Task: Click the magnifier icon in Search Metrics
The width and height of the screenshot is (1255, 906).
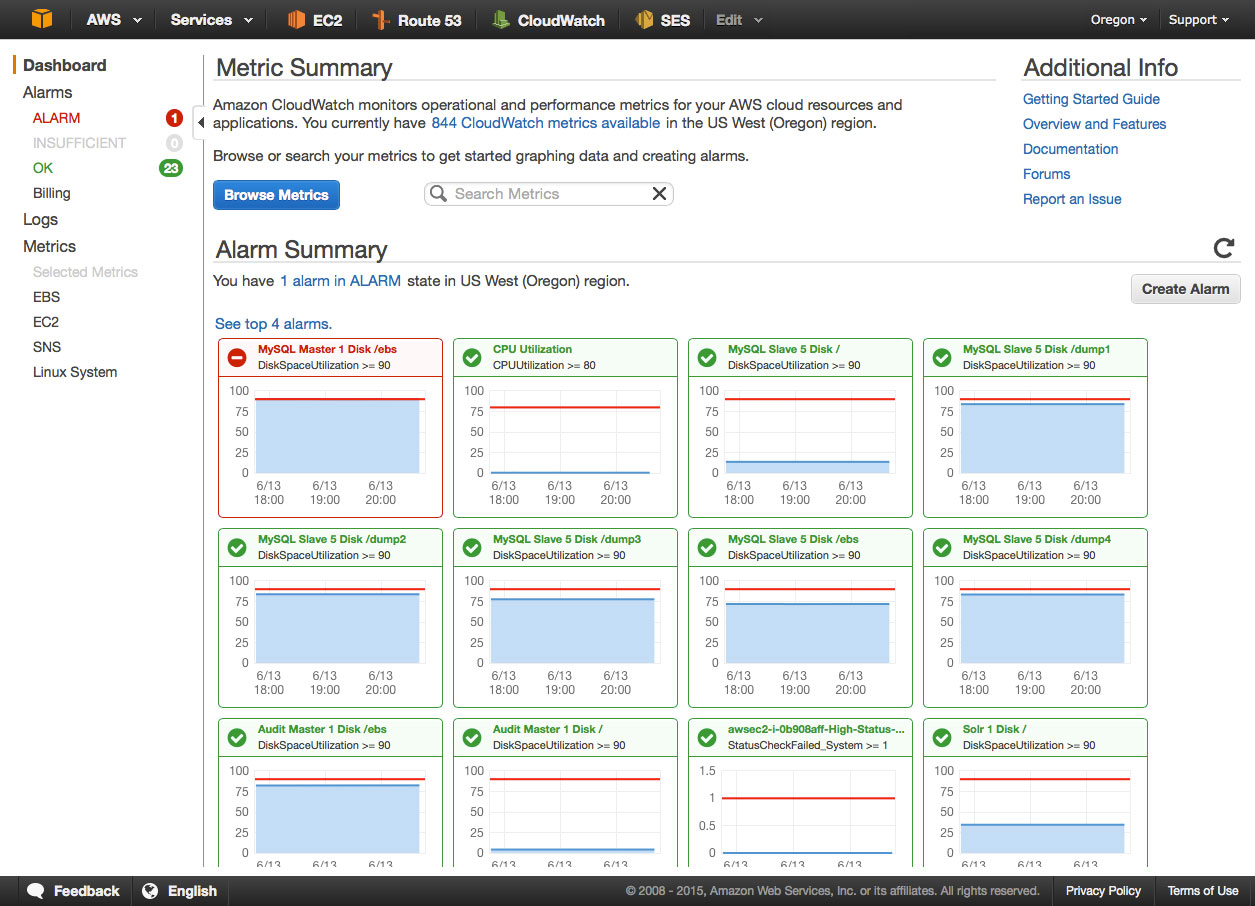Action: (x=438, y=194)
